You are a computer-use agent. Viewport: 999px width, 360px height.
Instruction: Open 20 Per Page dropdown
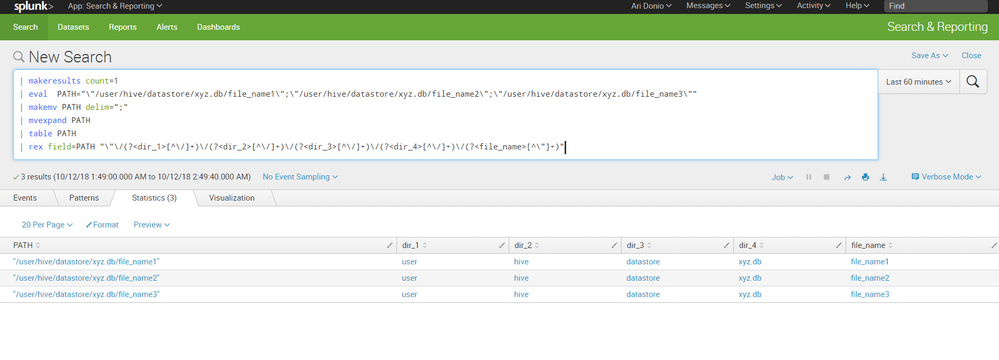pos(47,225)
